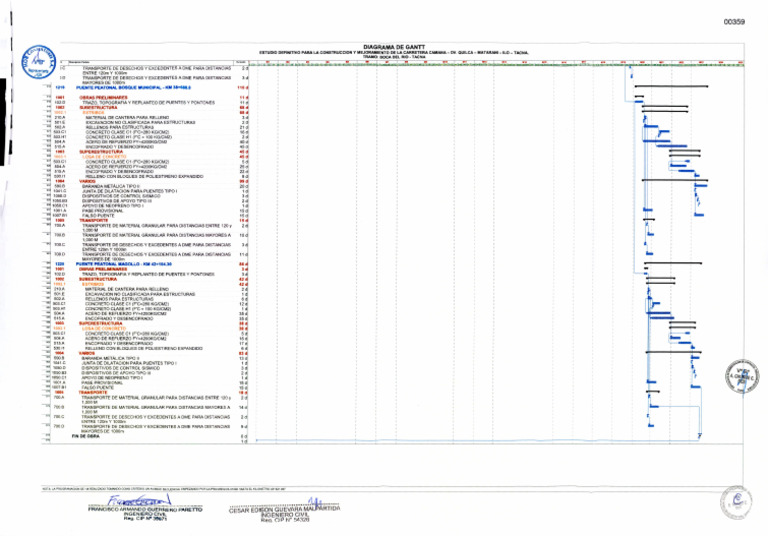Click the first FALSO PUENTE task row
This screenshot has width=768, height=536.
(x=101, y=215)
